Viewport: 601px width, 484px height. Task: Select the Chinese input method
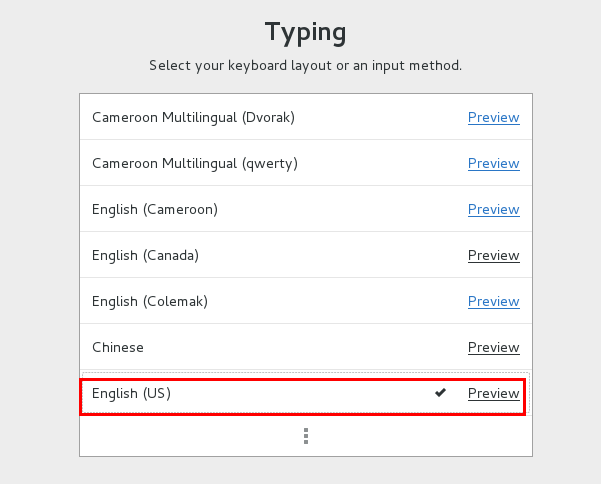(118, 347)
